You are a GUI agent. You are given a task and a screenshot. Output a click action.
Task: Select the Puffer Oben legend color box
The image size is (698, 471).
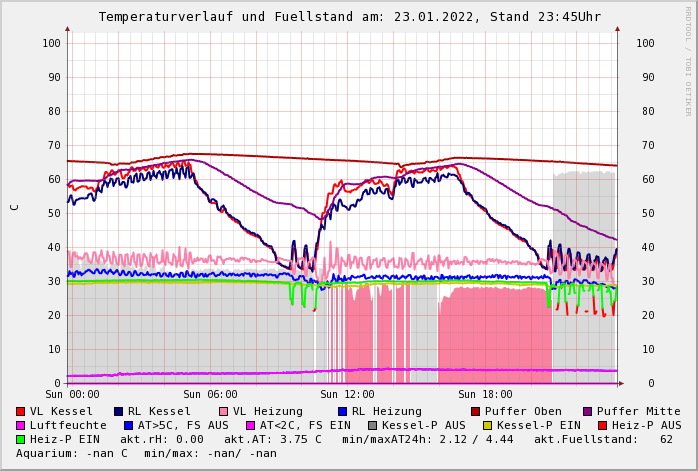tap(476, 412)
